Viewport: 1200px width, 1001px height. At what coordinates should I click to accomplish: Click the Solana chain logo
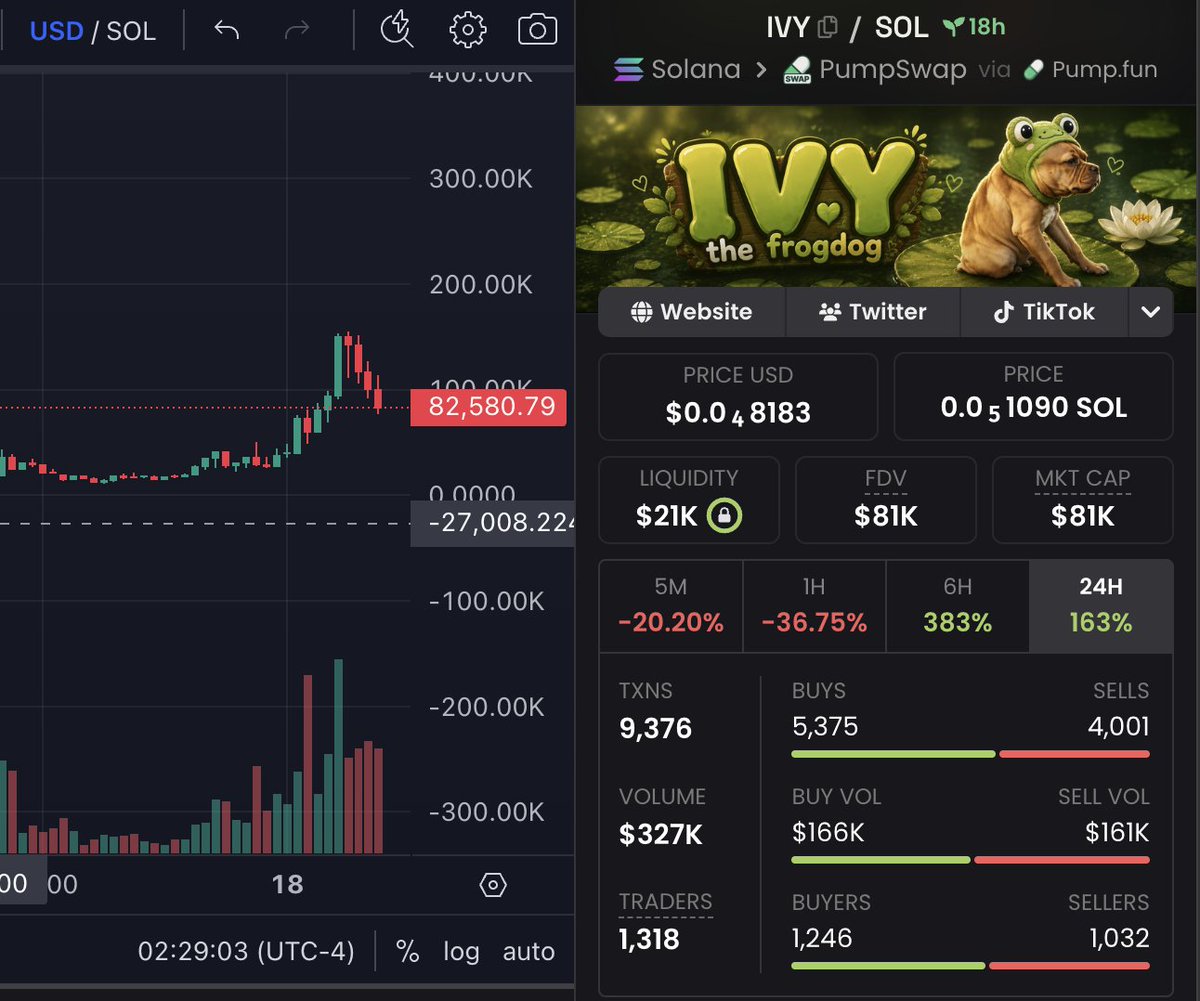tap(628, 70)
